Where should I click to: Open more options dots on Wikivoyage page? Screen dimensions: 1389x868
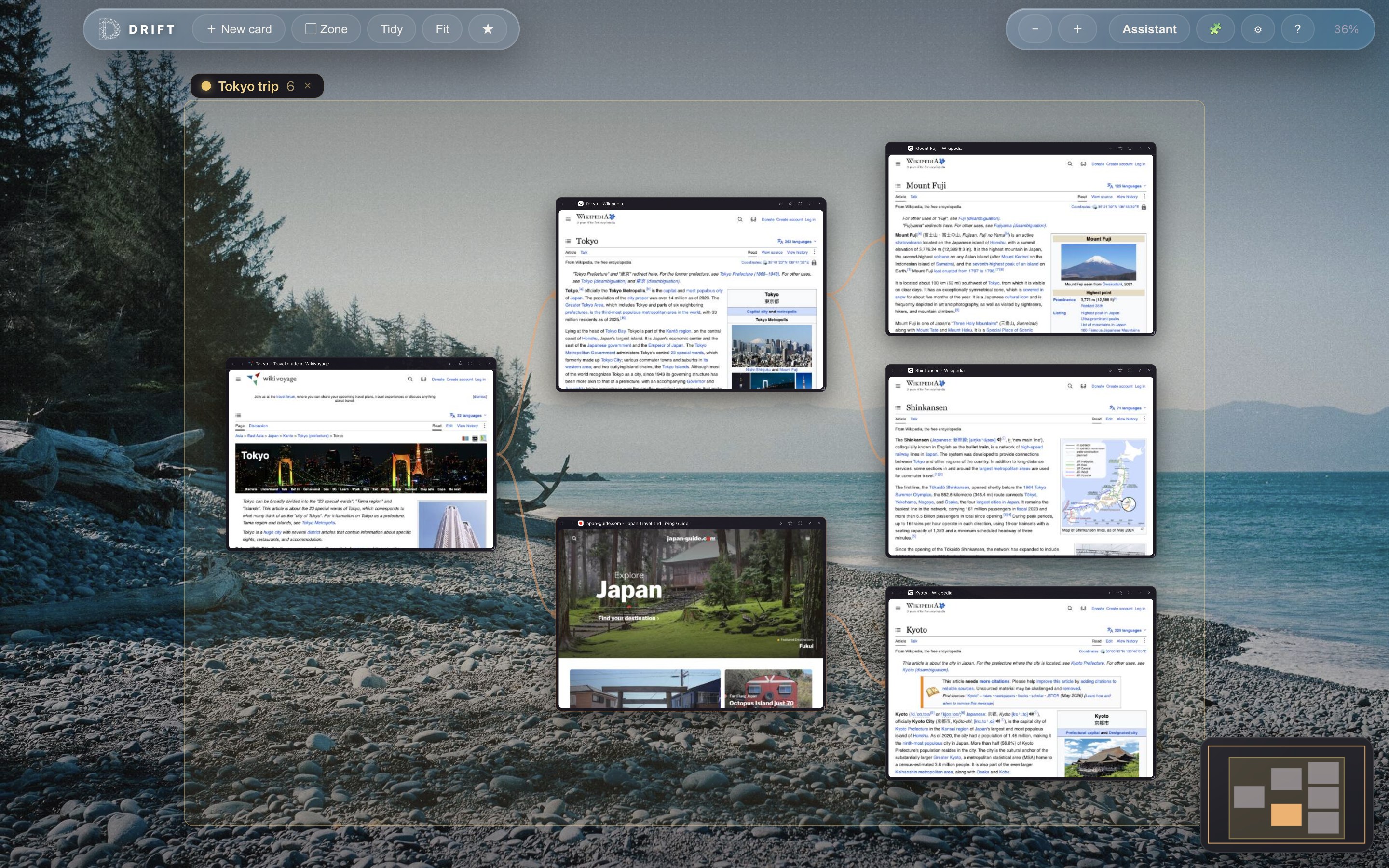click(x=484, y=426)
